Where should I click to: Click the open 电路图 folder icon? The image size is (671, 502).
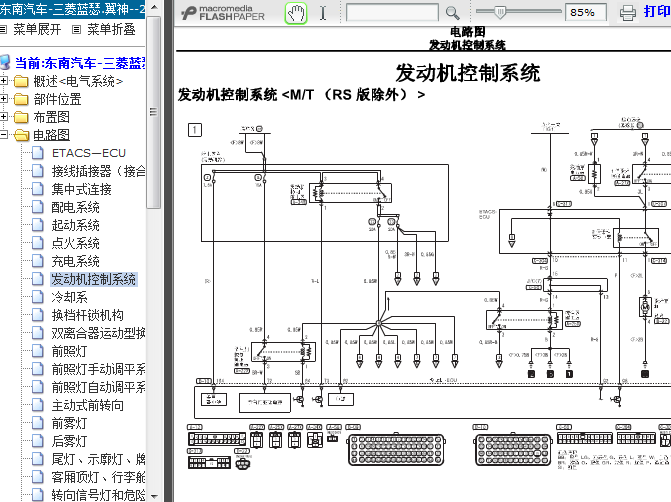tap(21, 135)
